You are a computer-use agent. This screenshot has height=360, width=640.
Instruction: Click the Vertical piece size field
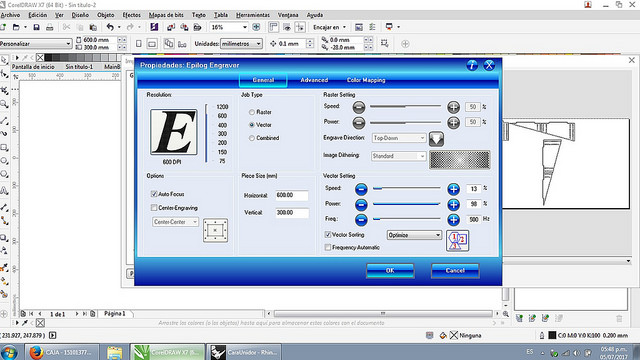[292, 213]
